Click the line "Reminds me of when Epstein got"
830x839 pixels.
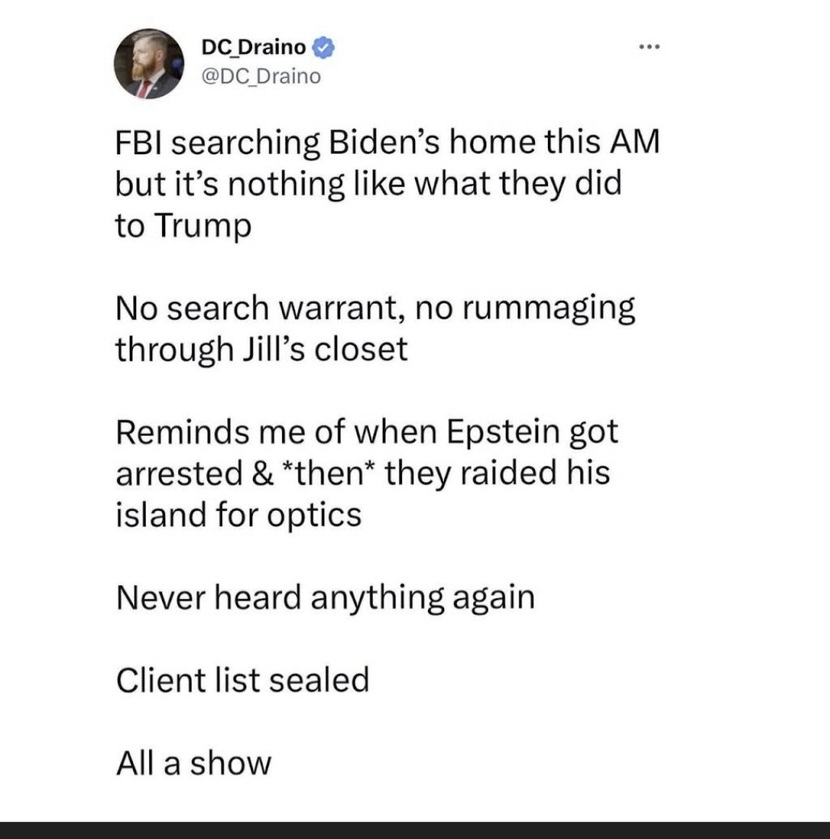367,432
